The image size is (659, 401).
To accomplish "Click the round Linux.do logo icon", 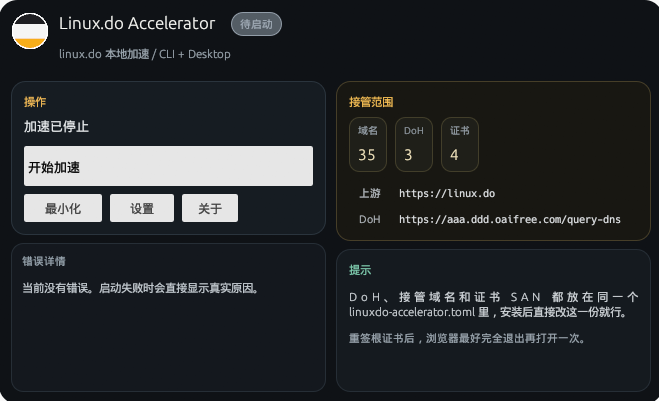I will tap(30, 31).
